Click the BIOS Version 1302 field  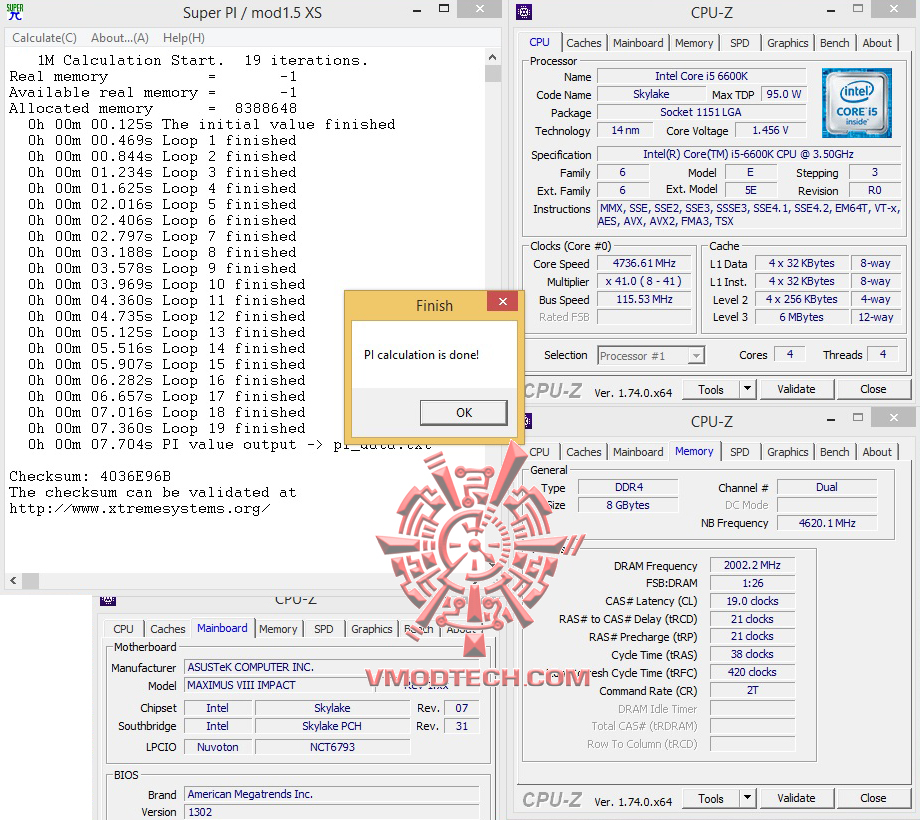332,812
